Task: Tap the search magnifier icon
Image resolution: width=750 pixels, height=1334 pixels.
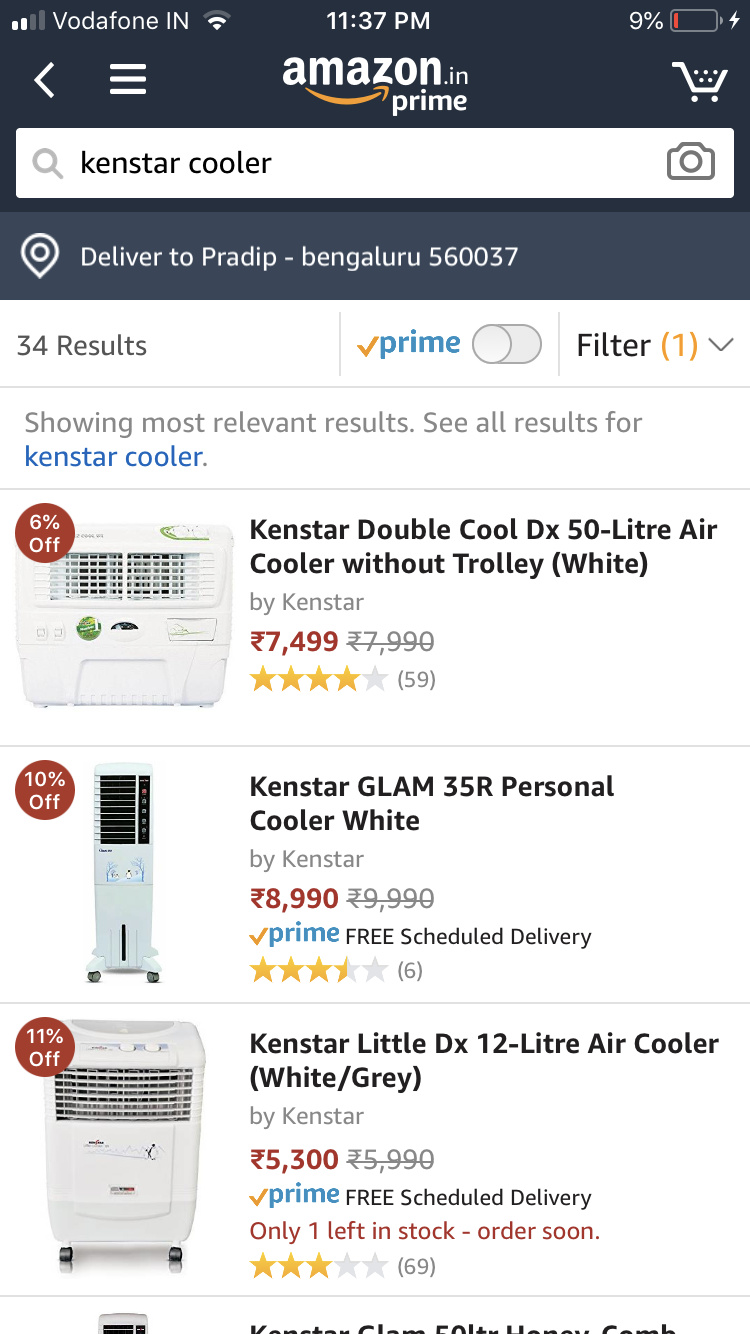Action: coord(47,163)
